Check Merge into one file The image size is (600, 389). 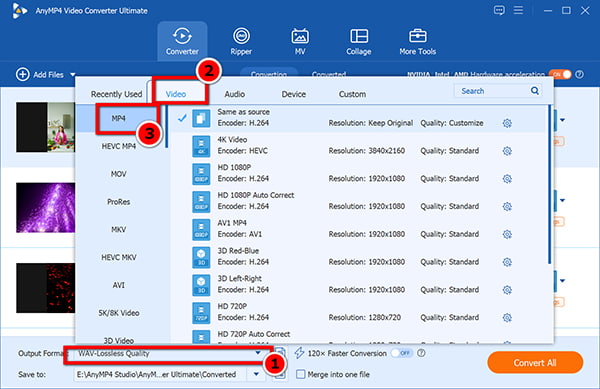click(301, 374)
